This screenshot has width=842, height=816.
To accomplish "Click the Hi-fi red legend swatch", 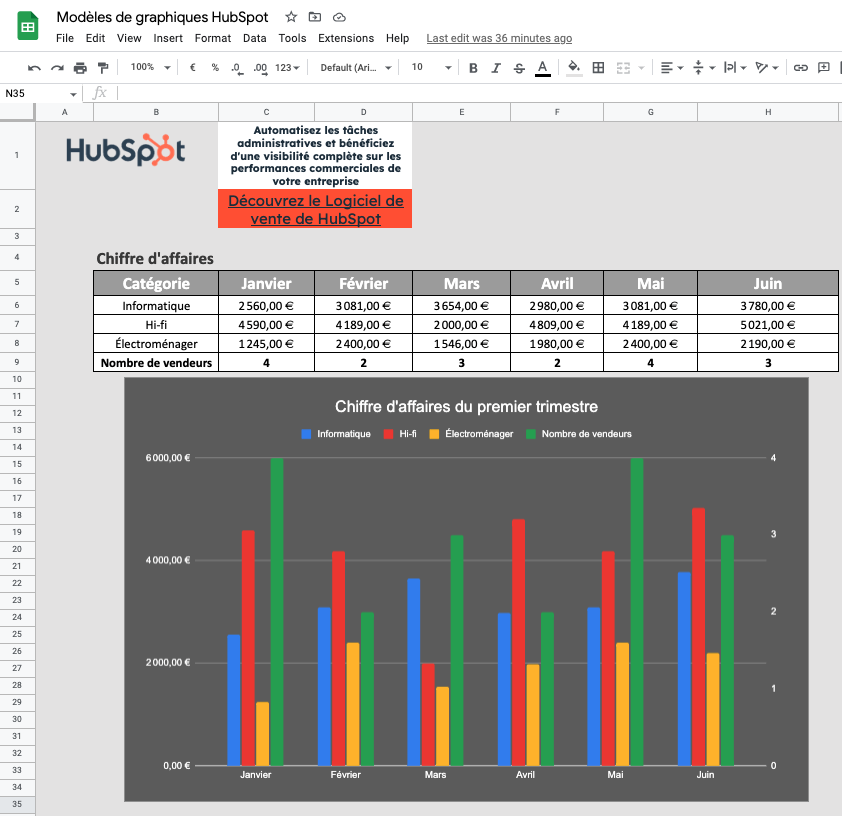I will click(388, 434).
